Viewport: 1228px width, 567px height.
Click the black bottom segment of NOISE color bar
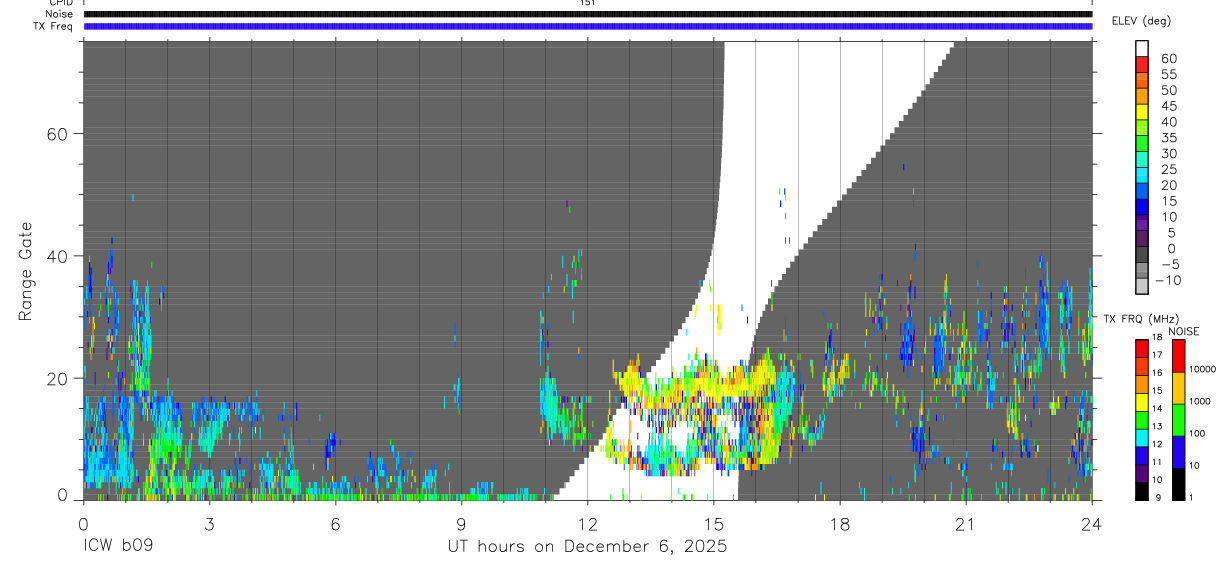pos(1179,483)
